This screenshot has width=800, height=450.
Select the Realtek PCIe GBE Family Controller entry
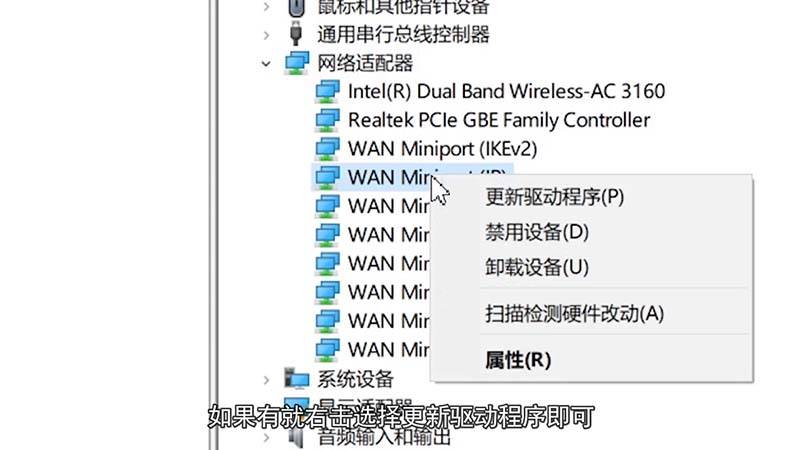(498, 120)
